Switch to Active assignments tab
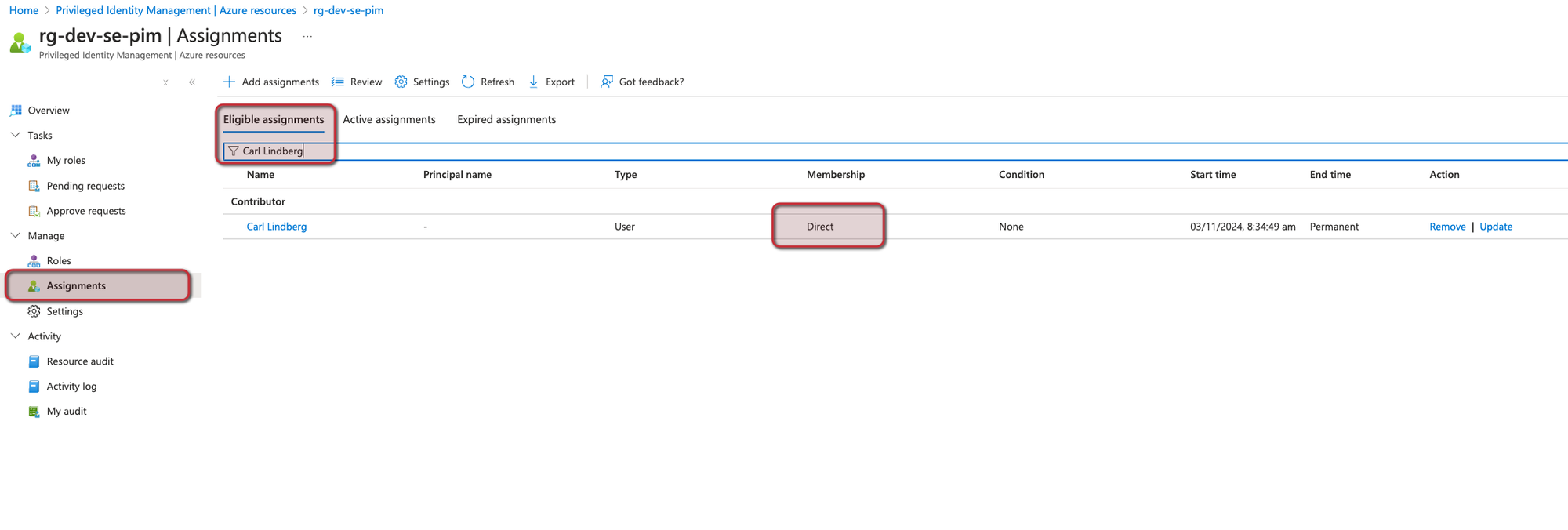The height and width of the screenshot is (530, 1568). pyautogui.click(x=389, y=119)
